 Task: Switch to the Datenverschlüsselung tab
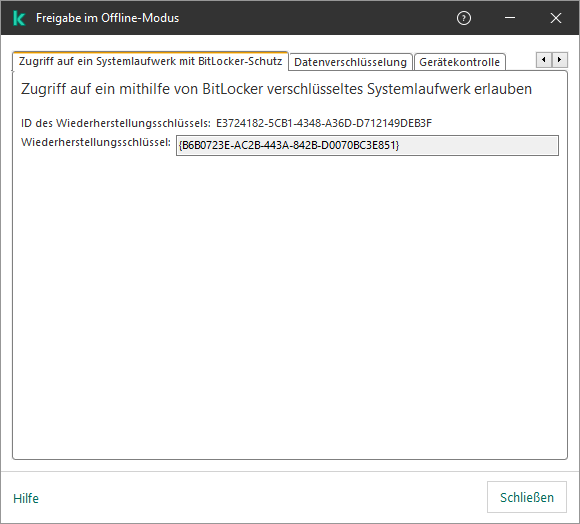point(350,62)
